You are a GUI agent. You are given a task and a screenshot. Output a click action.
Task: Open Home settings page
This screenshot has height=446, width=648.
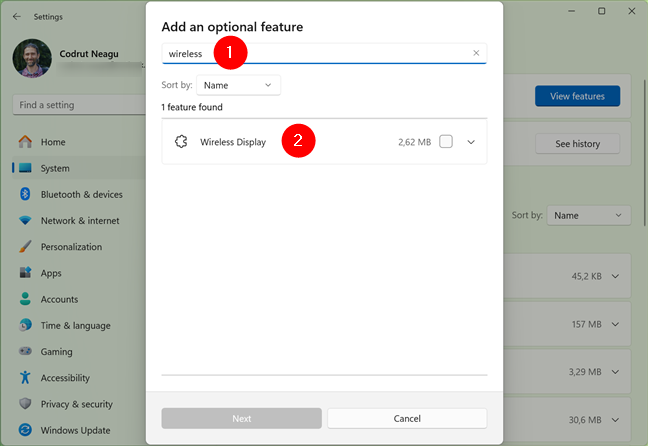[x=79, y=142]
